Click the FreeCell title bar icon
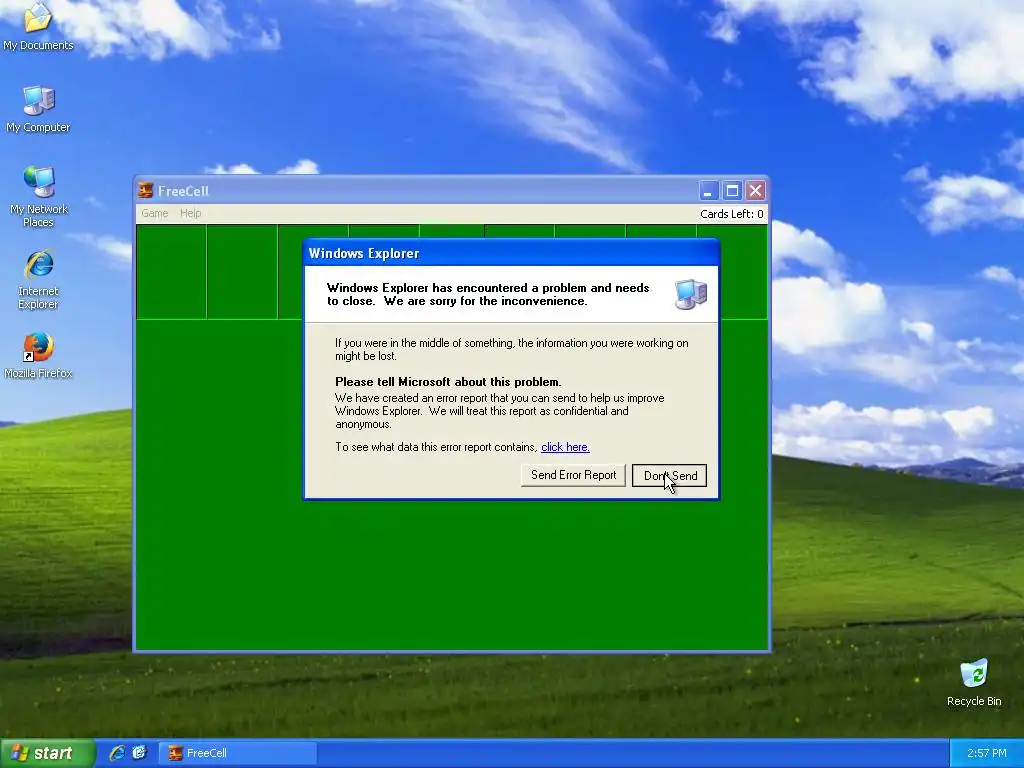 pyautogui.click(x=146, y=191)
